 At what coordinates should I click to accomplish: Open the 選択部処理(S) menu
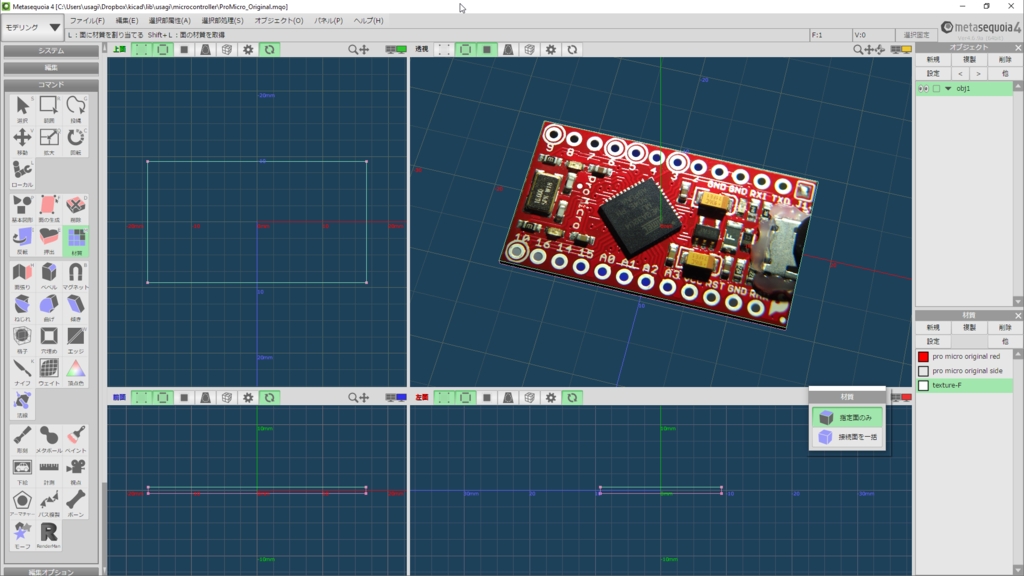(222, 20)
